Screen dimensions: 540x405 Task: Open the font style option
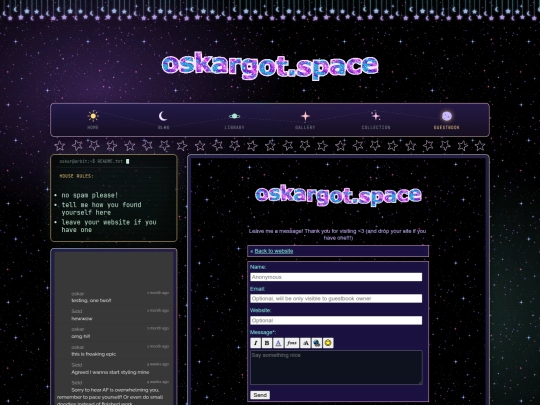point(292,343)
